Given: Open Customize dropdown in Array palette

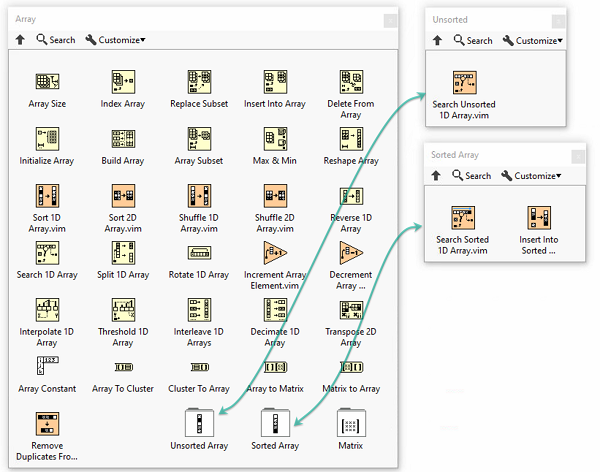Looking at the screenshot, I should [x=116, y=39].
